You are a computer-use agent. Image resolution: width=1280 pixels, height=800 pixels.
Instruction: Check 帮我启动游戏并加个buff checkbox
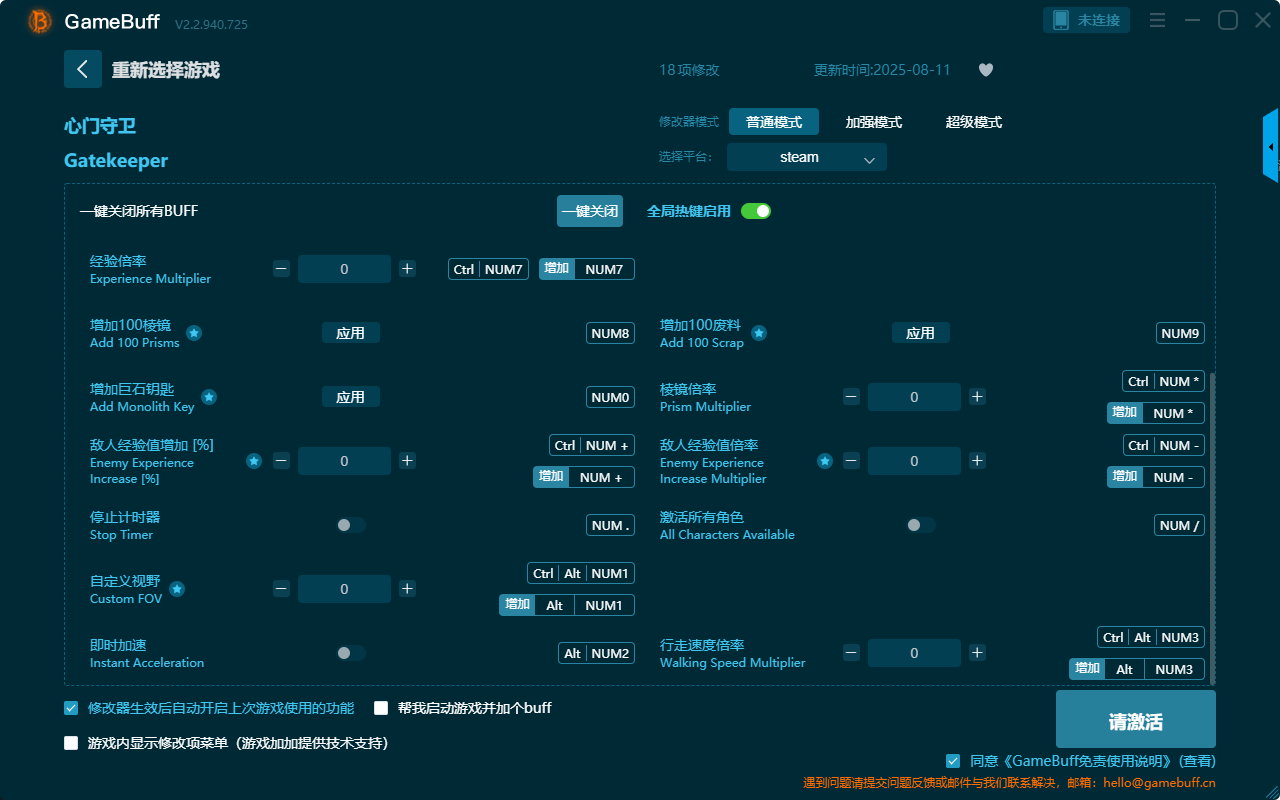coord(381,708)
